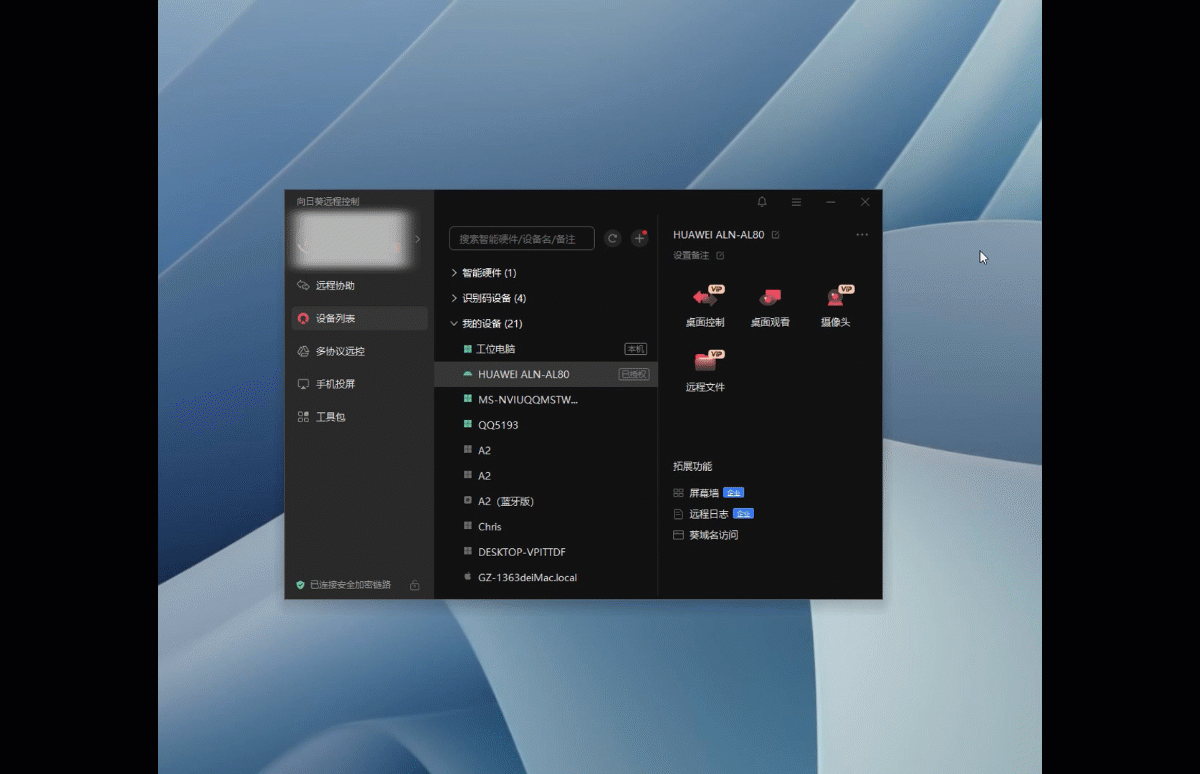1200x774 pixels.
Task: Pick the Chris device
Action: tap(546, 526)
